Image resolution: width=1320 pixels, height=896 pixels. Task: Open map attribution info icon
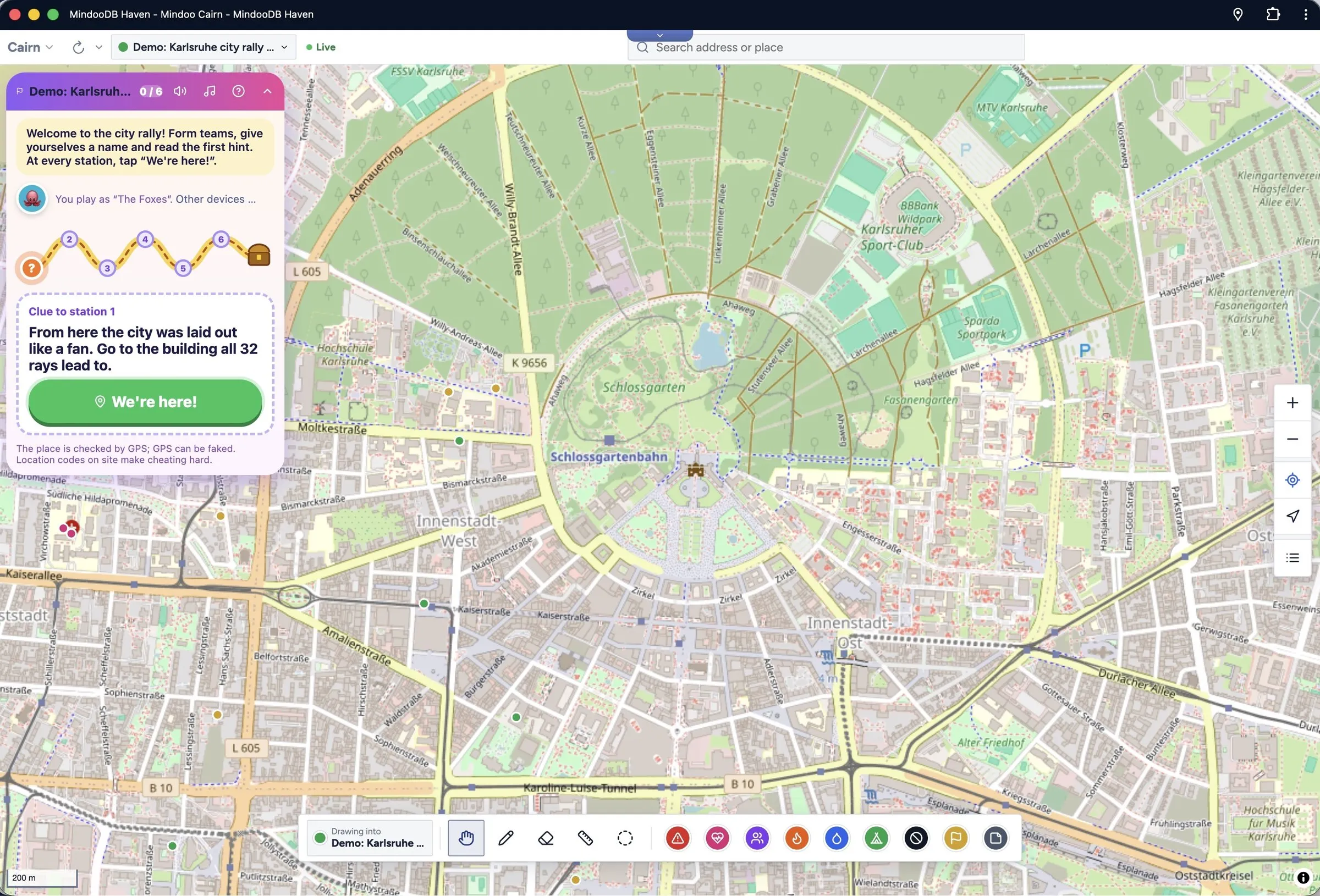point(1303,877)
